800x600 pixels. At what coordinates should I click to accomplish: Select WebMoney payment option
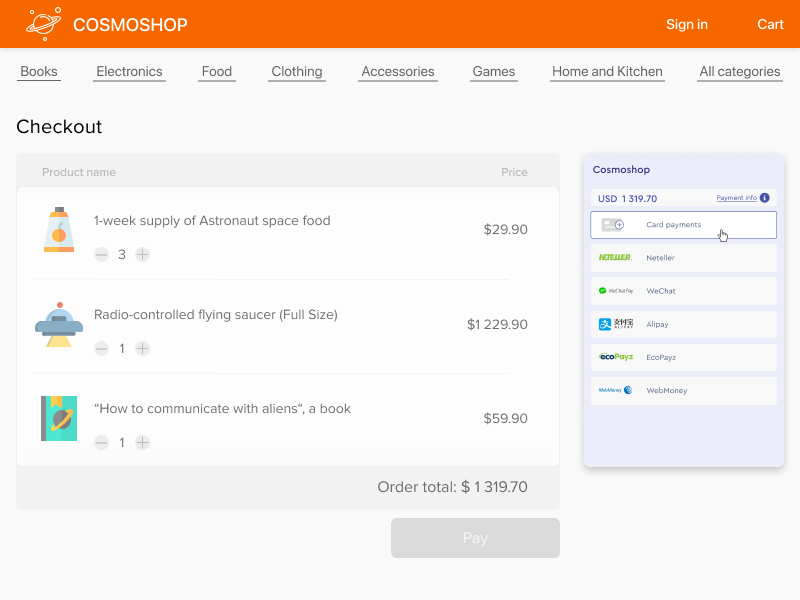[x=683, y=390]
